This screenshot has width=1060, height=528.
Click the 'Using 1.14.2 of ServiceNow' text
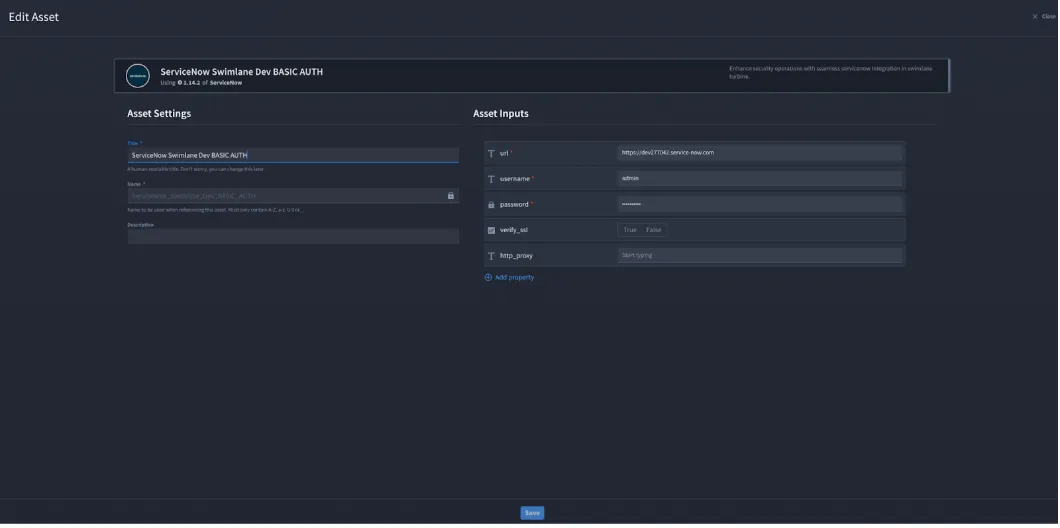coord(201,82)
